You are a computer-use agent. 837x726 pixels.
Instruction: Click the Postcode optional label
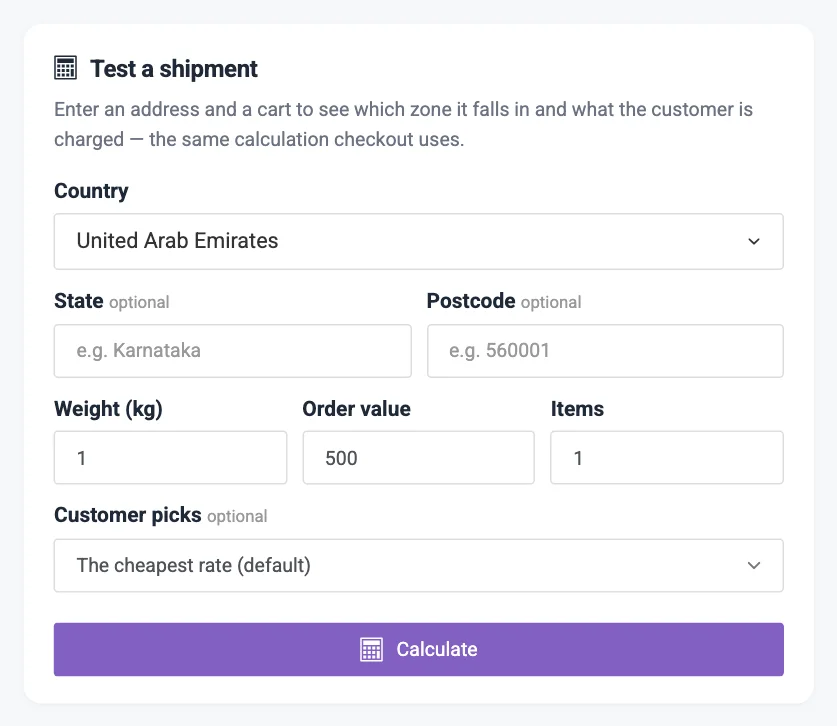504,301
